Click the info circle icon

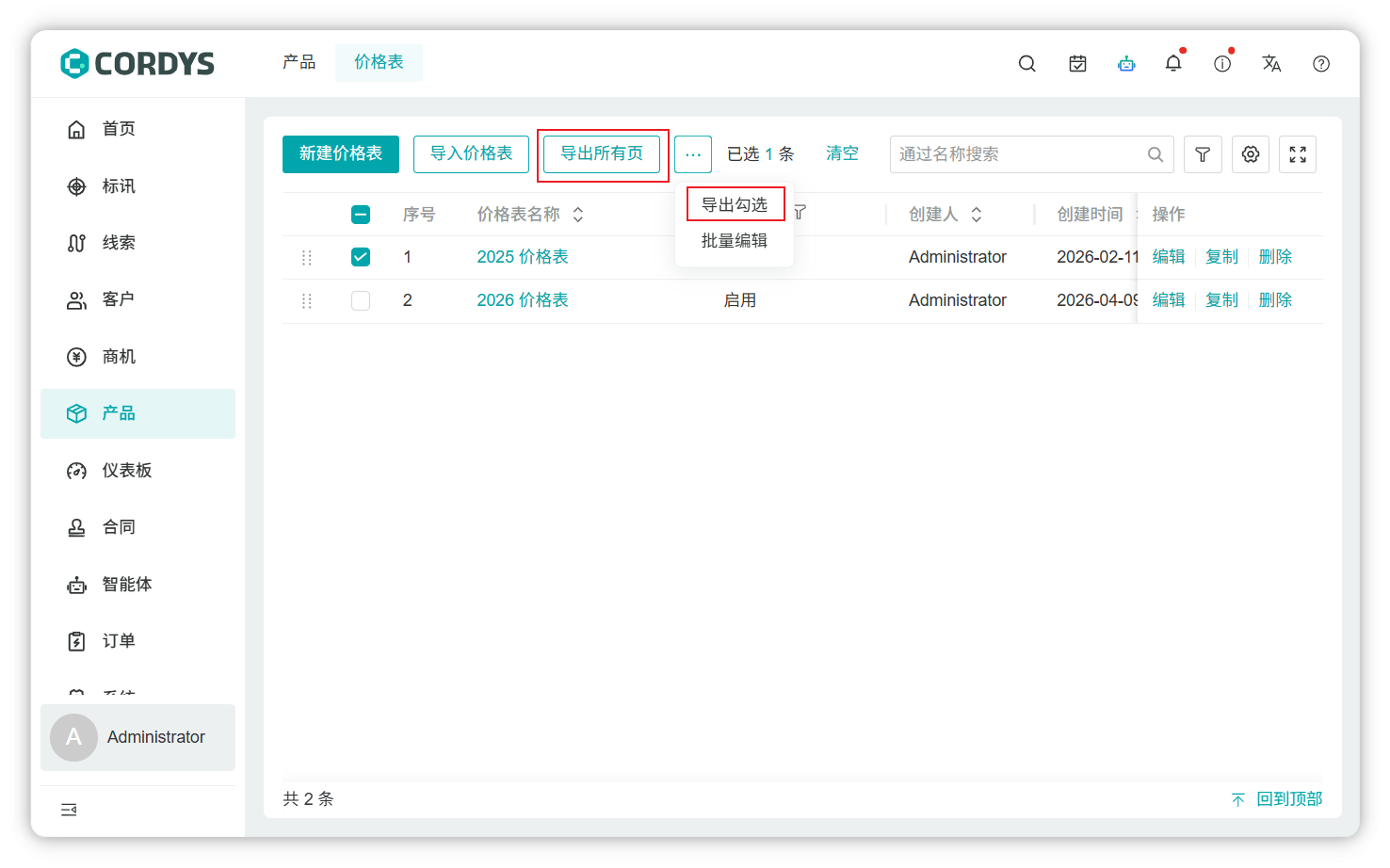(x=1222, y=63)
